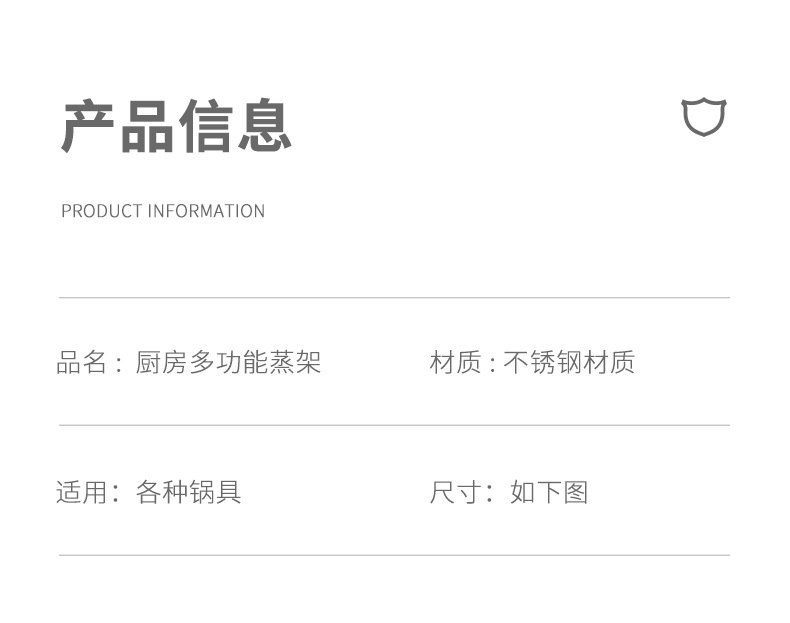Click the 信息 characters in the heading
790x623 pixels.
pos(235,126)
